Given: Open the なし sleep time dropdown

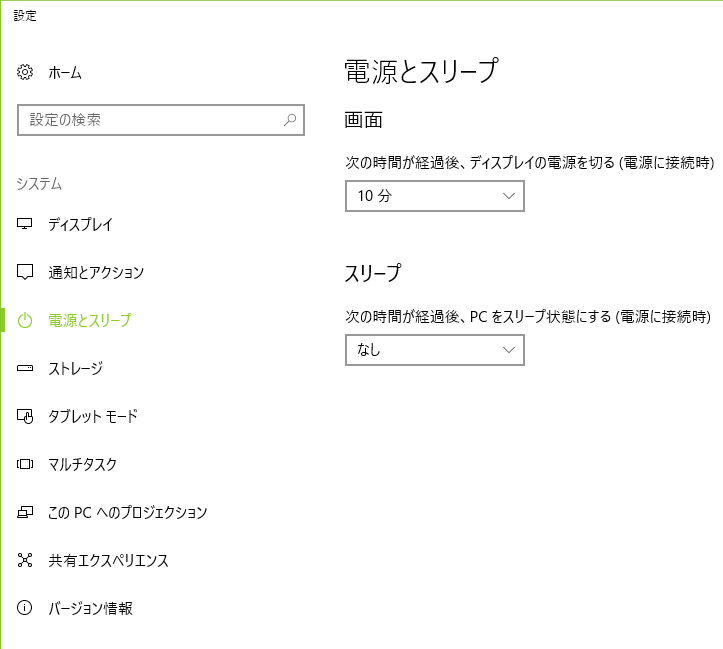Looking at the screenshot, I should 435,350.
